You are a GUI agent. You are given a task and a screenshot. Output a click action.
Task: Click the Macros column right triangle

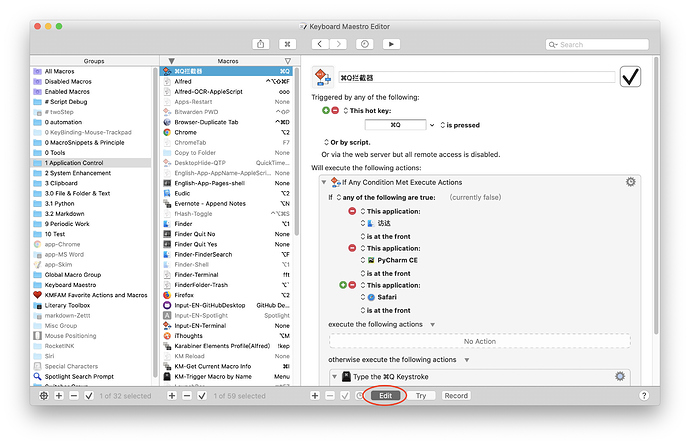click(x=288, y=61)
